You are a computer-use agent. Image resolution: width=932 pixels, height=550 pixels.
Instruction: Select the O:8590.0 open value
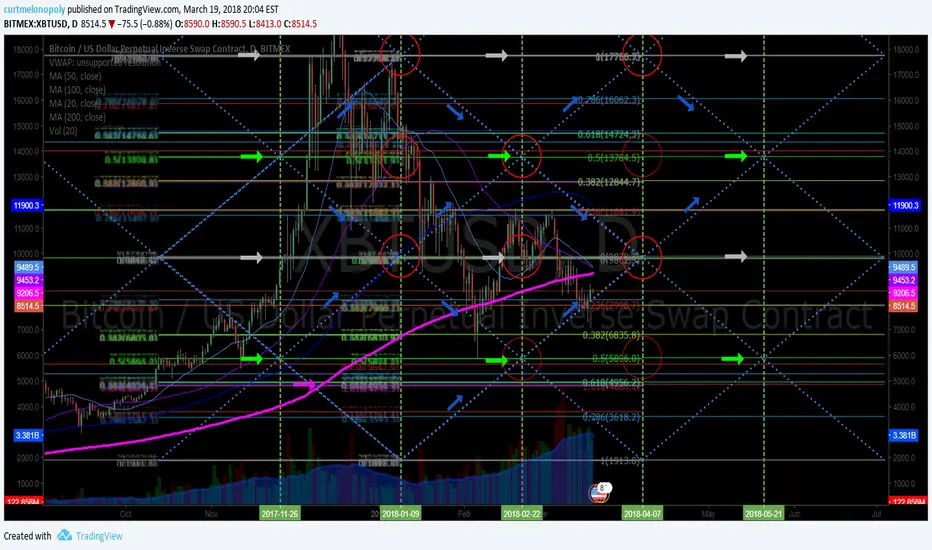(191, 24)
